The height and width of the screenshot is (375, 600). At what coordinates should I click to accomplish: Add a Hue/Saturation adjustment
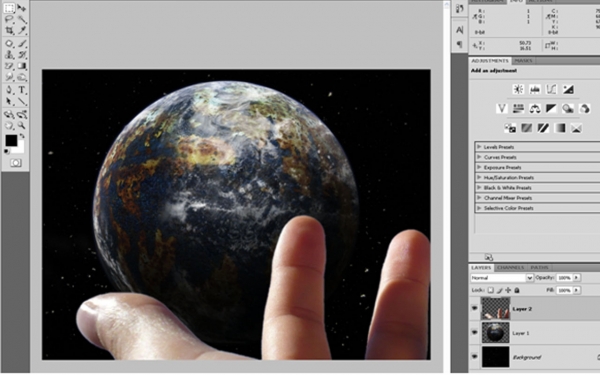click(518, 109)
